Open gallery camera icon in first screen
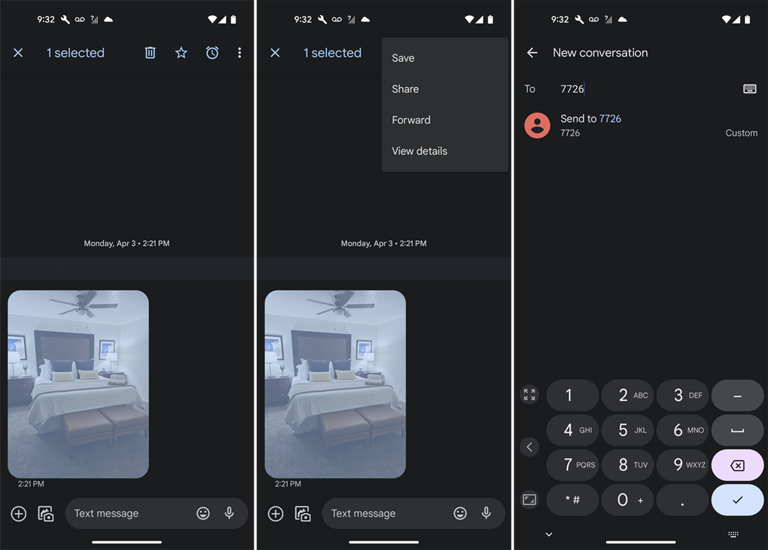The image size is (768, 550). point(46,513)
